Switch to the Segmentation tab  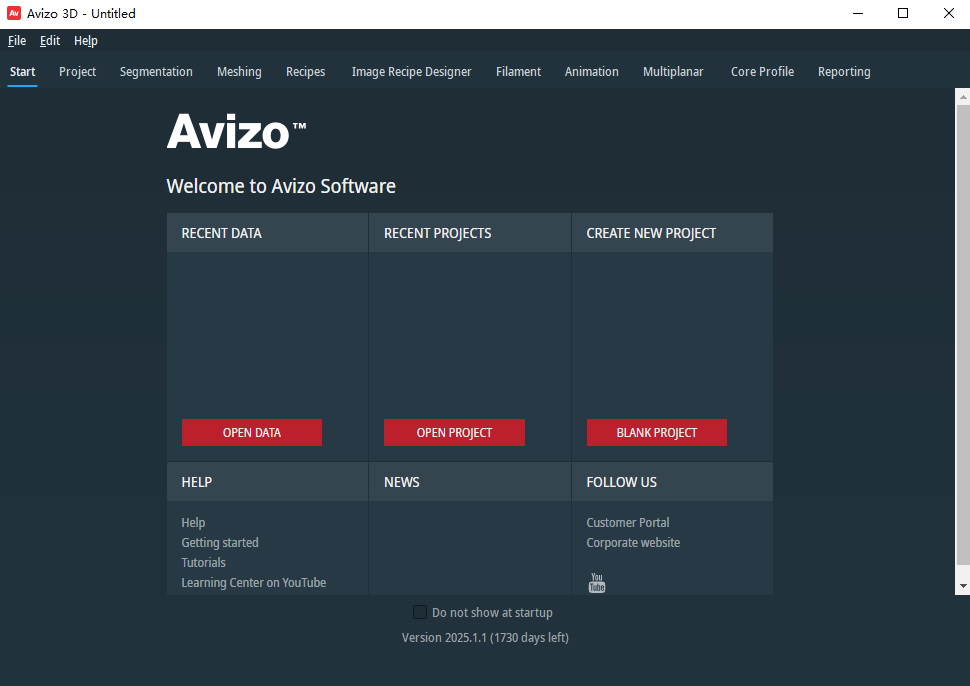156,72
